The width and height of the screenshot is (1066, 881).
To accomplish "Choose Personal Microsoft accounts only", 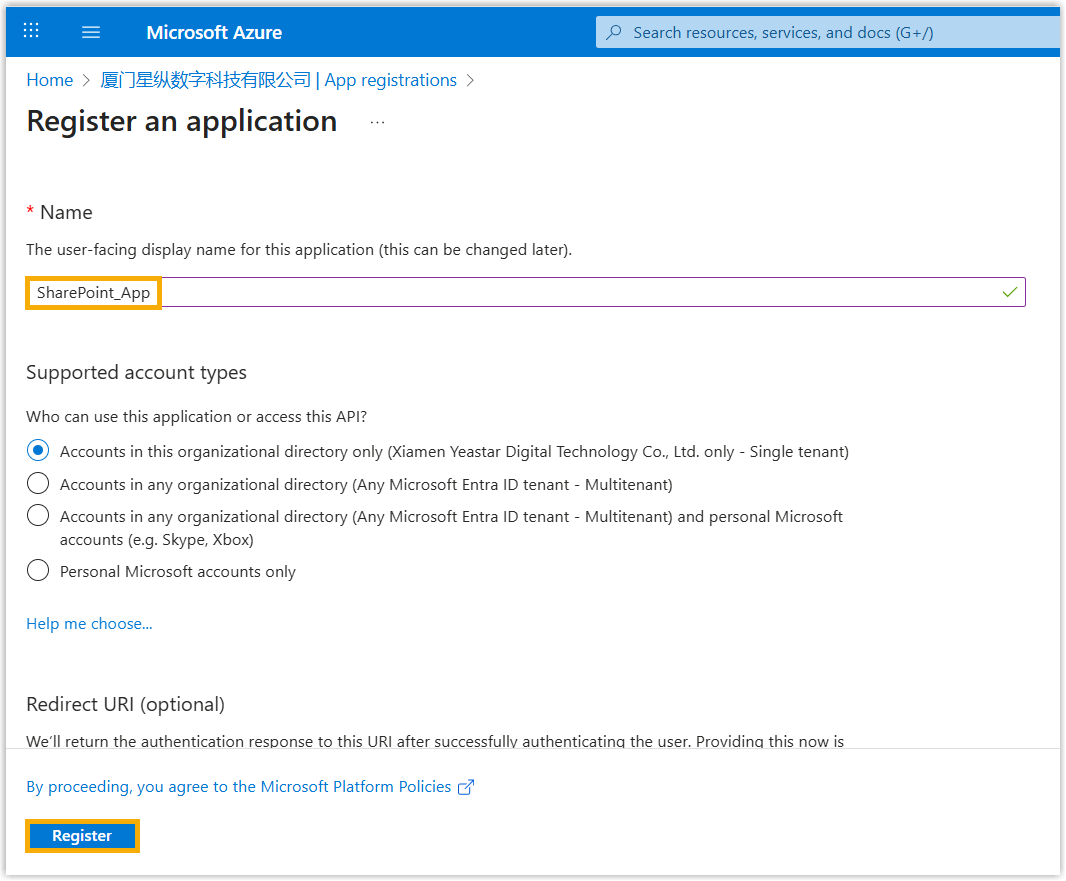I will (x=38, y=571).
